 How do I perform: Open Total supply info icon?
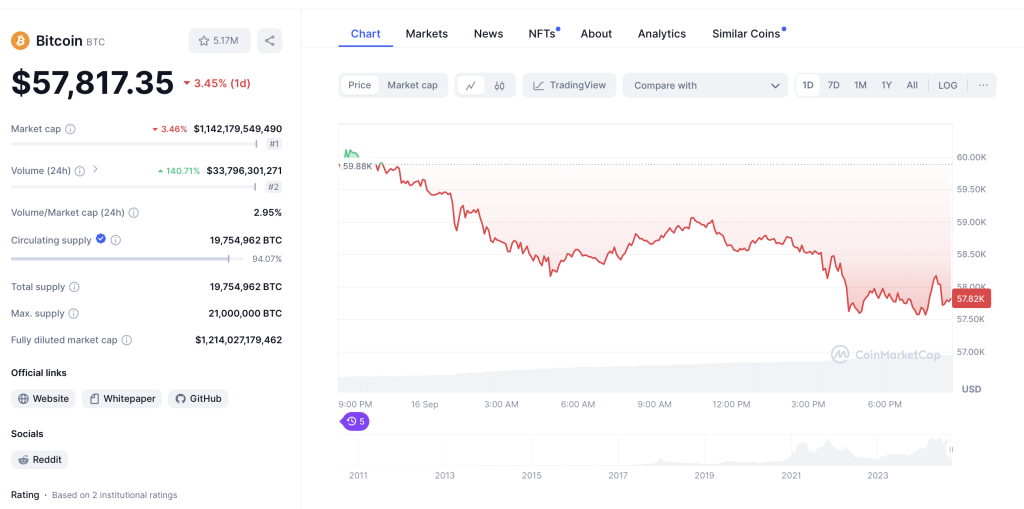(74, 287)
